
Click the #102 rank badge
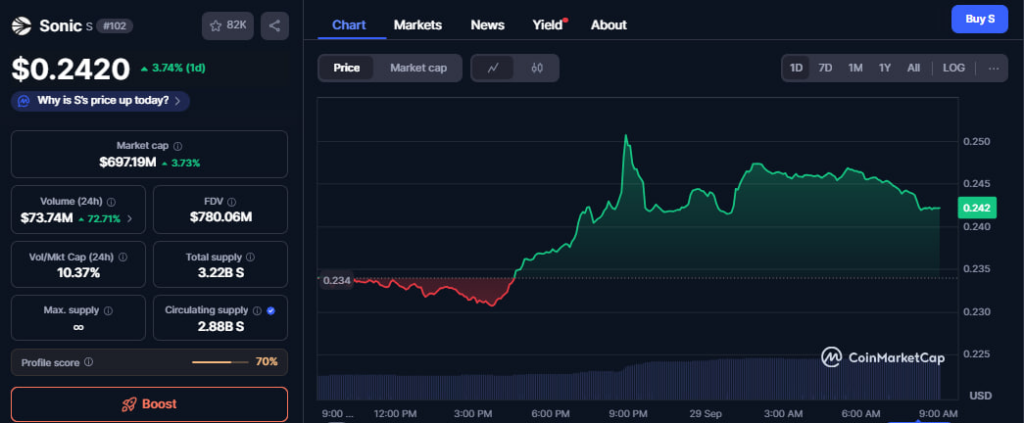pyautogui.click(x=115, y=26)
